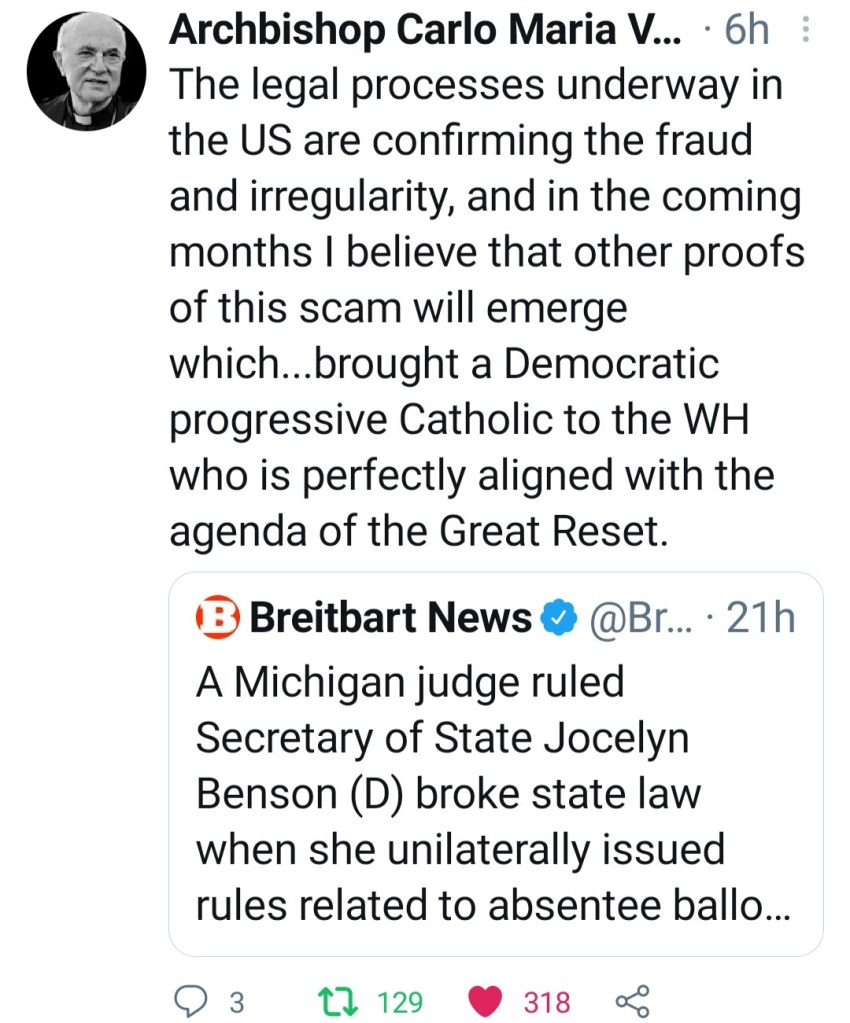This screenshot has height=1023, width=850.
Task: Click the 6h tweet timestamp
Action: tap(746, 32)
